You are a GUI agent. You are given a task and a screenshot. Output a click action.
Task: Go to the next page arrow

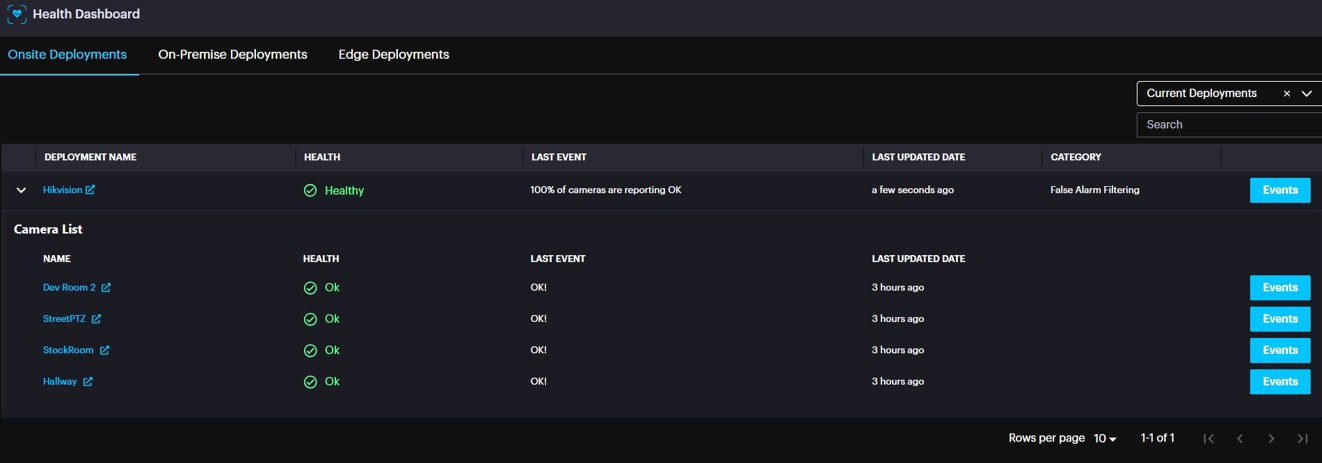pyautogui.click(x=1271, y=438)
